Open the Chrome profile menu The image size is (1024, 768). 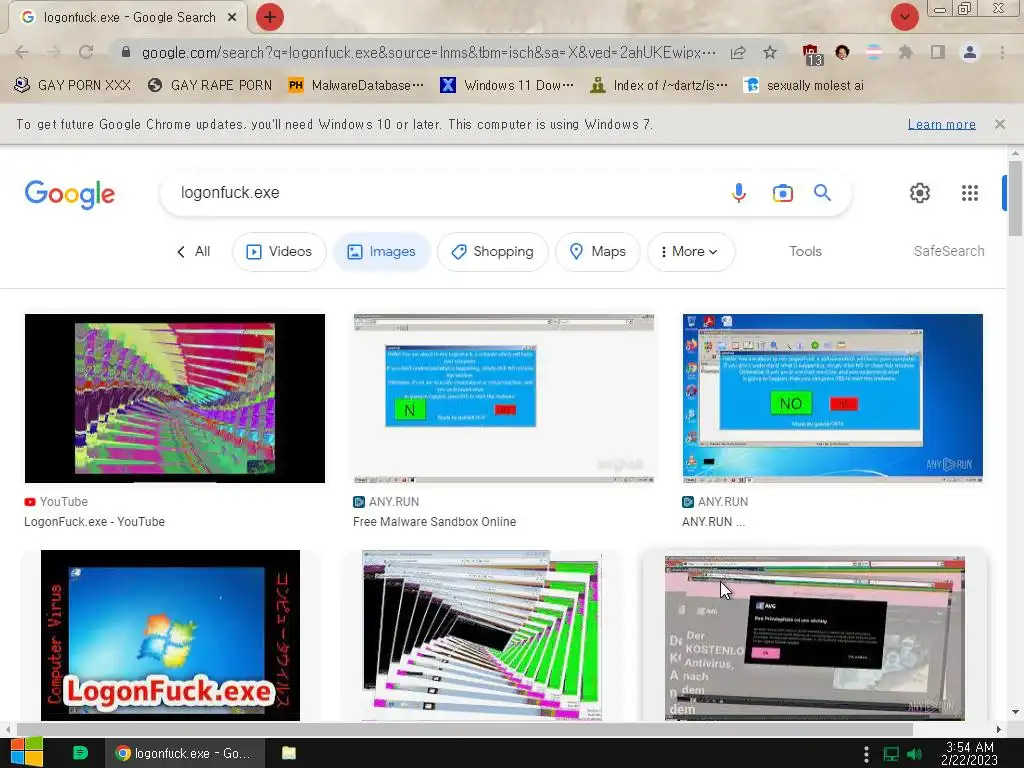click(970, 52)
